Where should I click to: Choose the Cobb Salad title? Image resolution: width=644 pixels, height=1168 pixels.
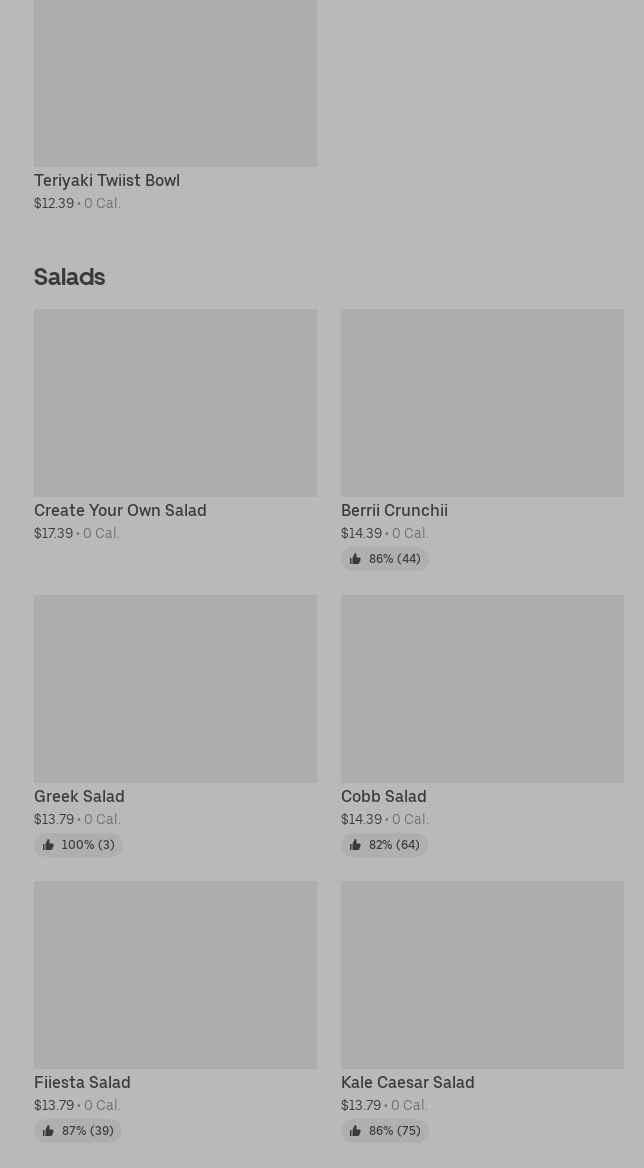click(x=383, y=797)
